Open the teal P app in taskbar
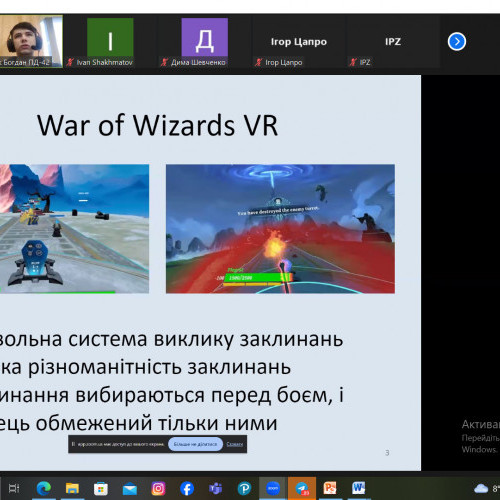 pyautogui.click(x=244, y=489)
